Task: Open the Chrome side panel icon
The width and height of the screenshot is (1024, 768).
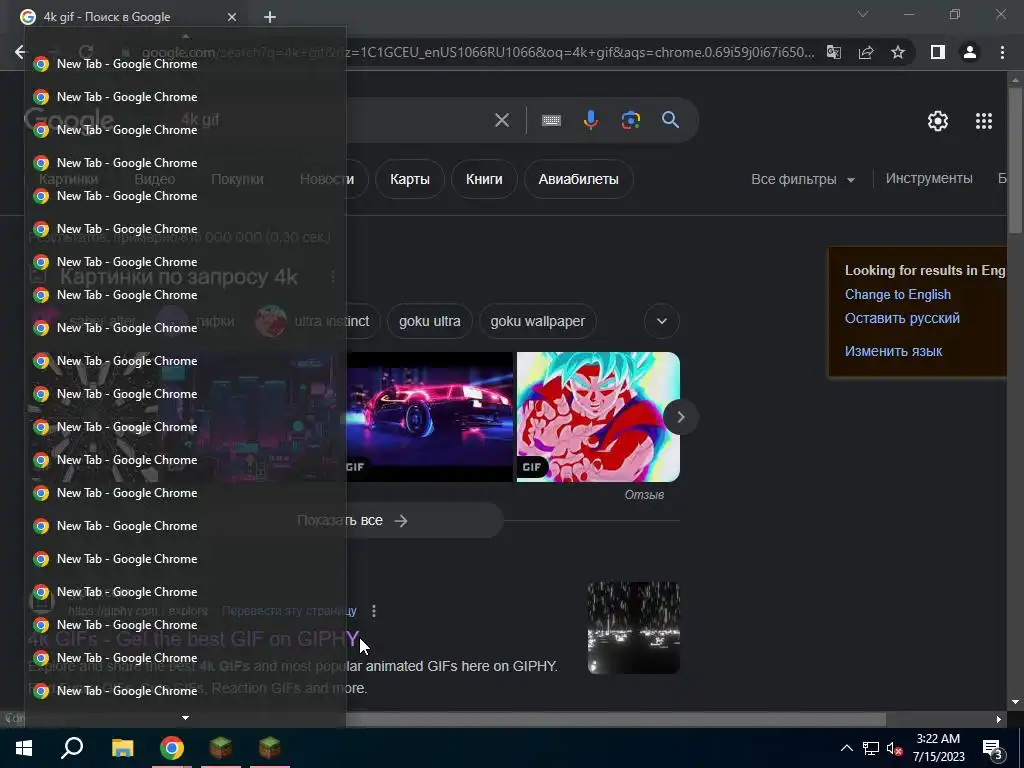Action: pyautogui.click(x=938, y=52)
